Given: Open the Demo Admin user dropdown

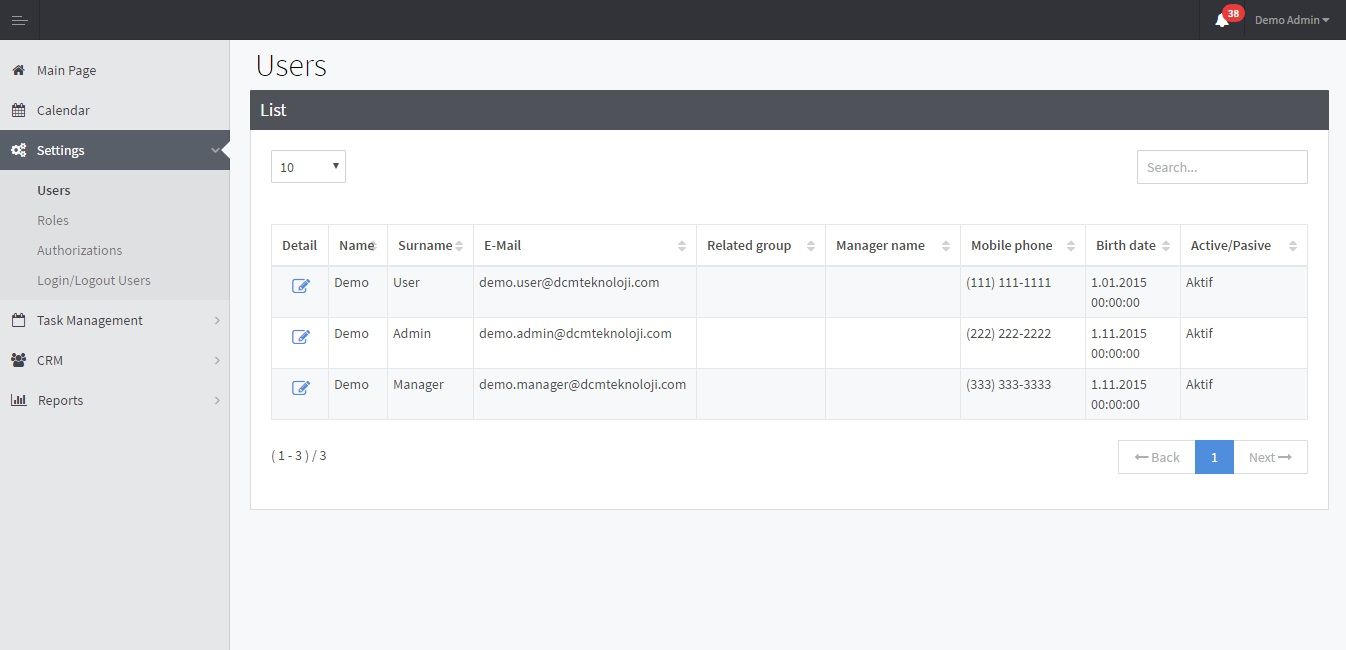Looking at the screenshot, I should point(1292,20).
